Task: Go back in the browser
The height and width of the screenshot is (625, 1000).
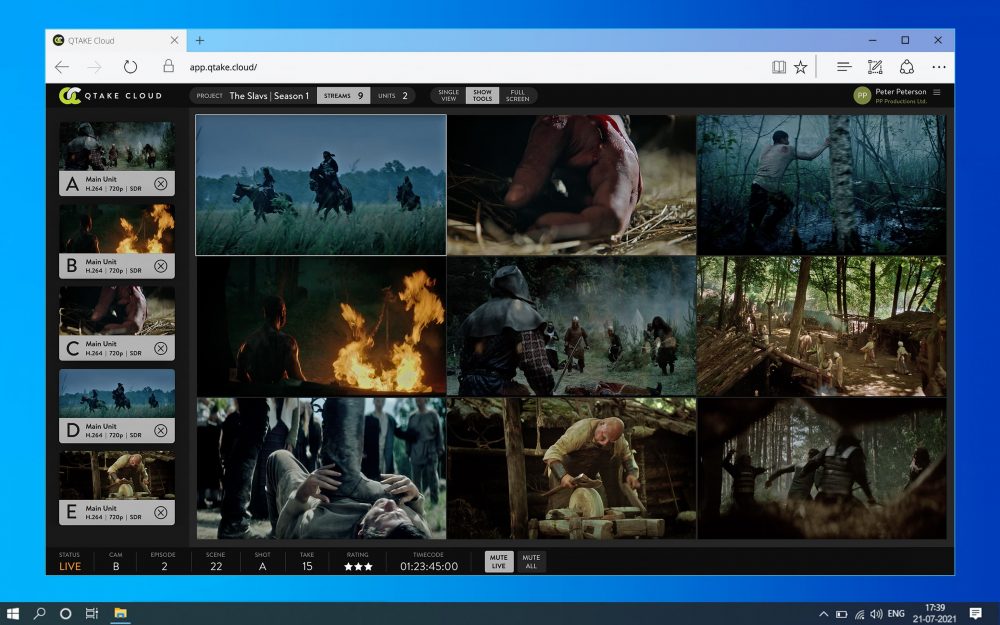Action: pyautogui.click(x=62, y=67)
